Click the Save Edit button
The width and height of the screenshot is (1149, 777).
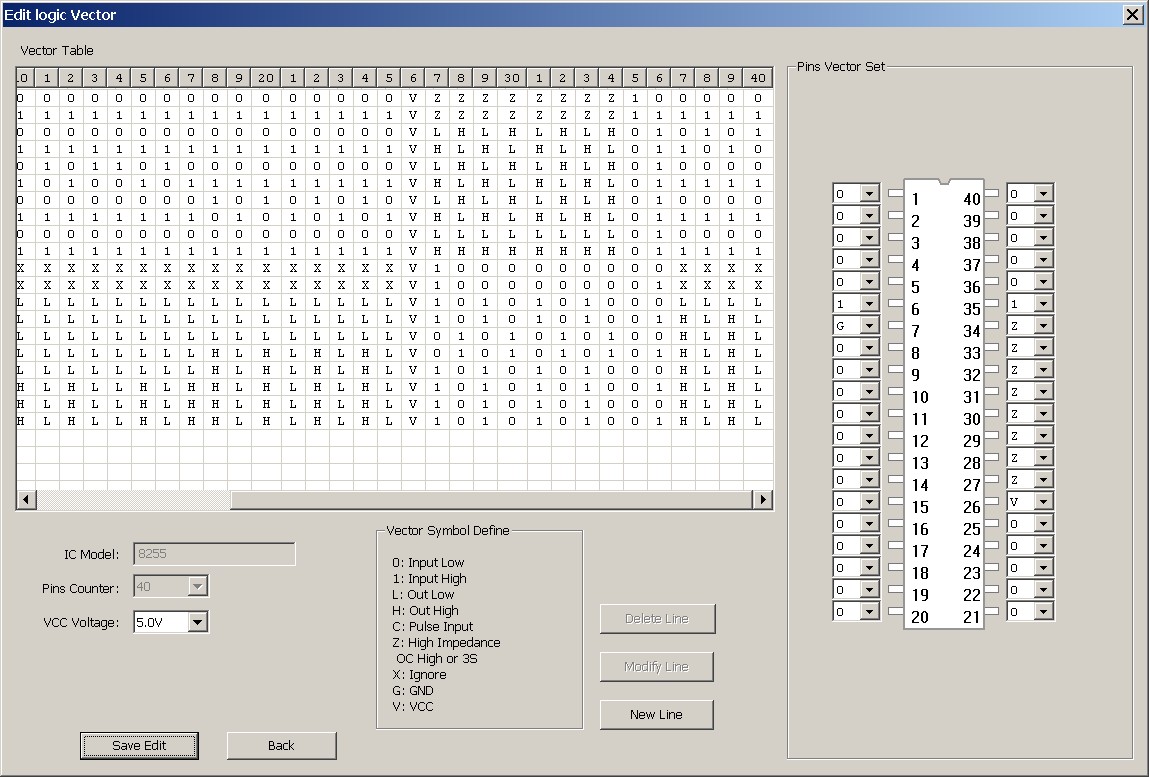[139, 745]
